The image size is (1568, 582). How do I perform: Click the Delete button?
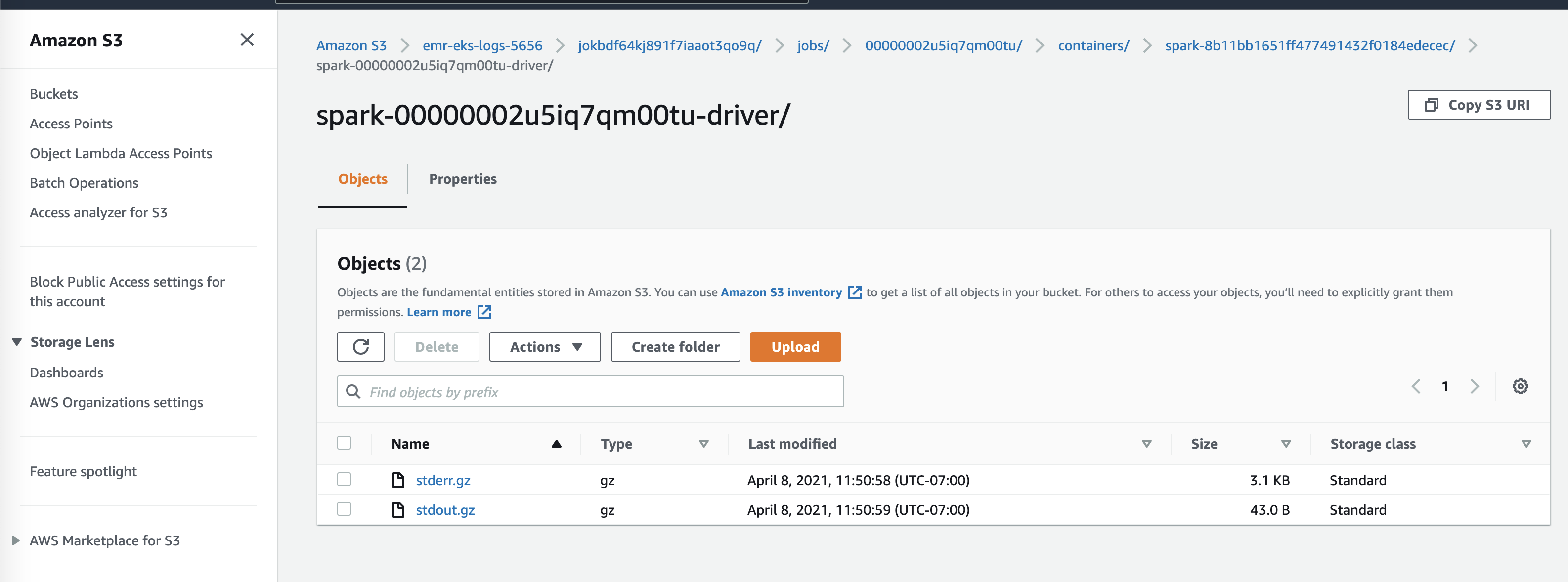tap(436, 347)
